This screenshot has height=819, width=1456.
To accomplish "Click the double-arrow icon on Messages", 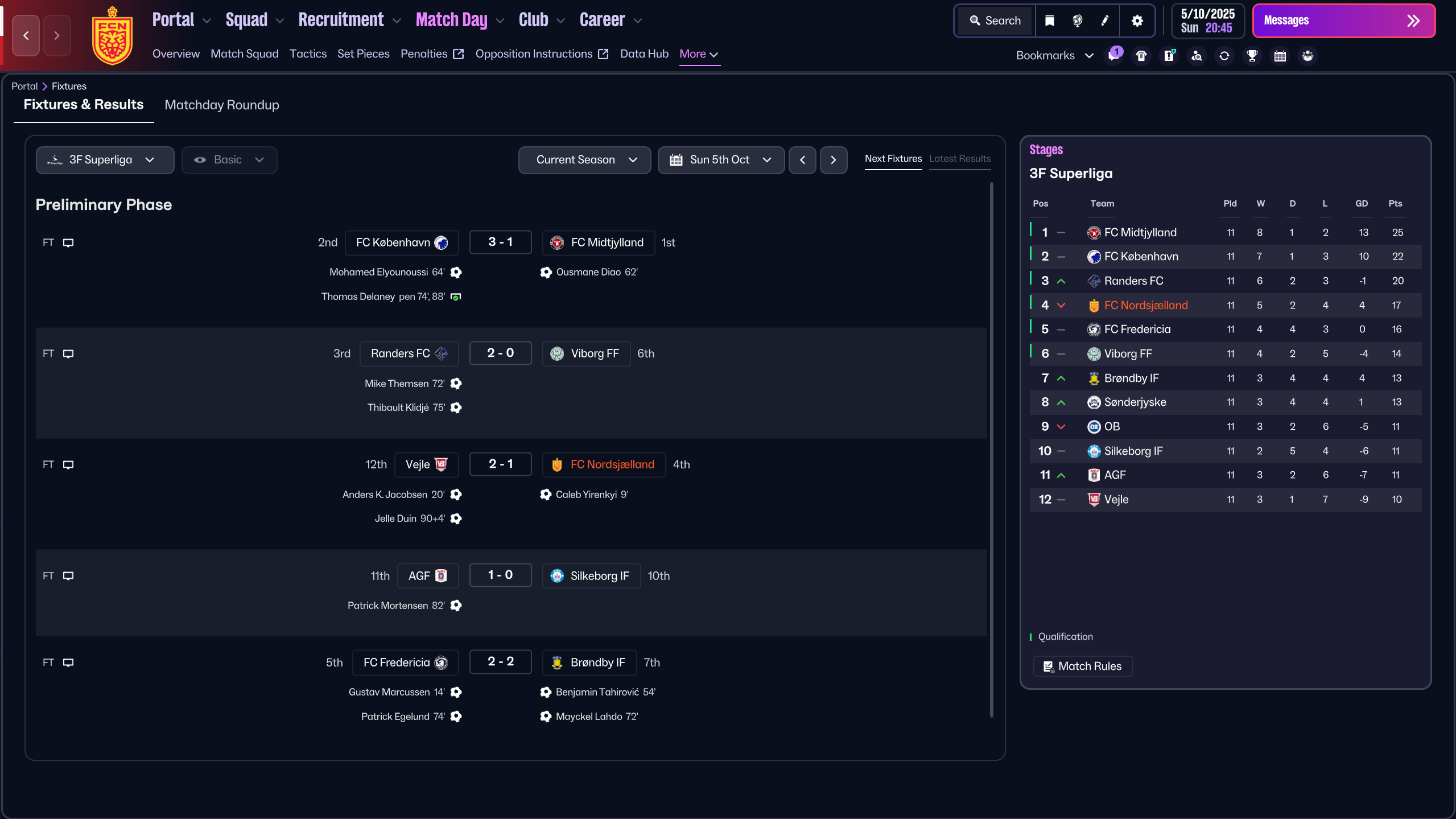I will tap(1413, 21).
